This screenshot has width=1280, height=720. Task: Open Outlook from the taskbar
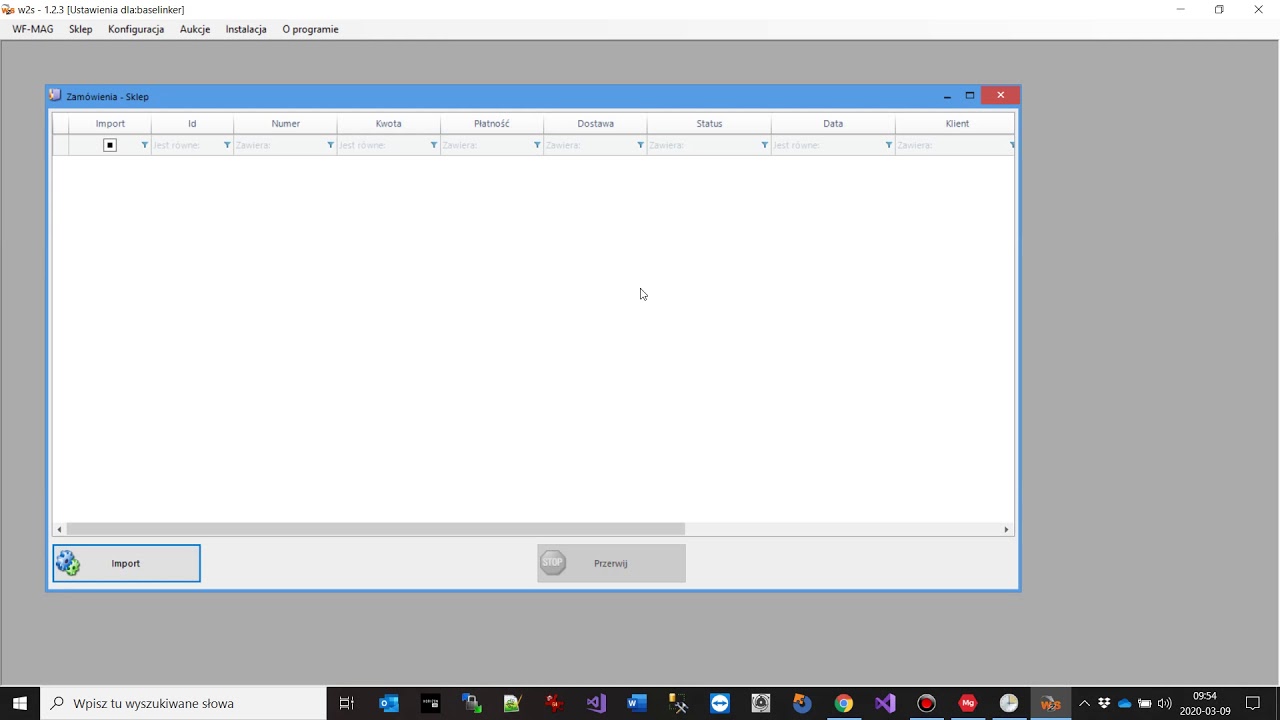click(x=389, y=703)
